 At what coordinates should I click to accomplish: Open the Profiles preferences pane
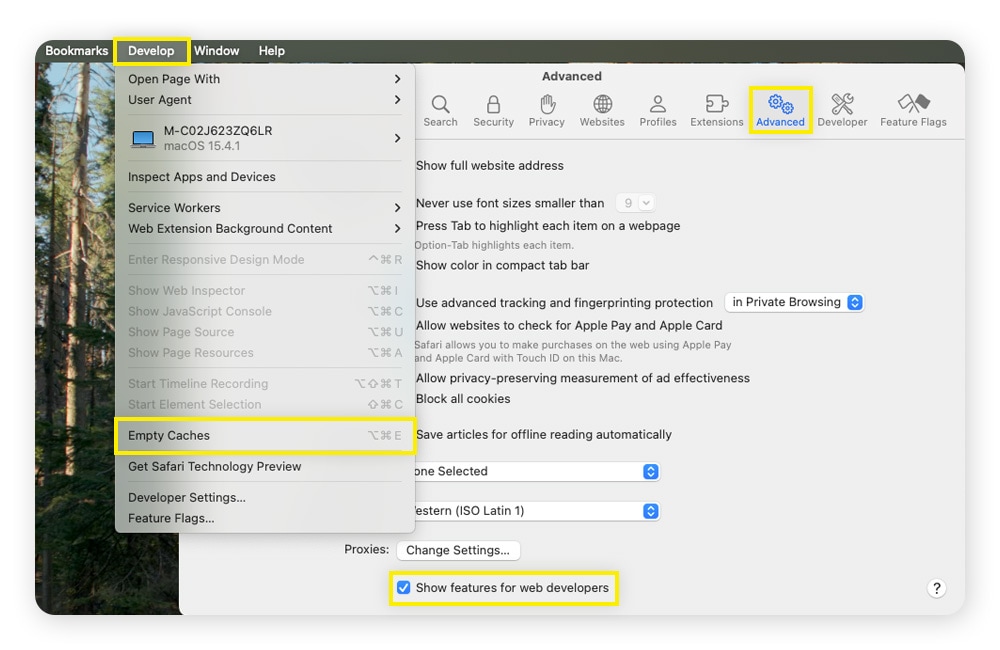[658, 111]
